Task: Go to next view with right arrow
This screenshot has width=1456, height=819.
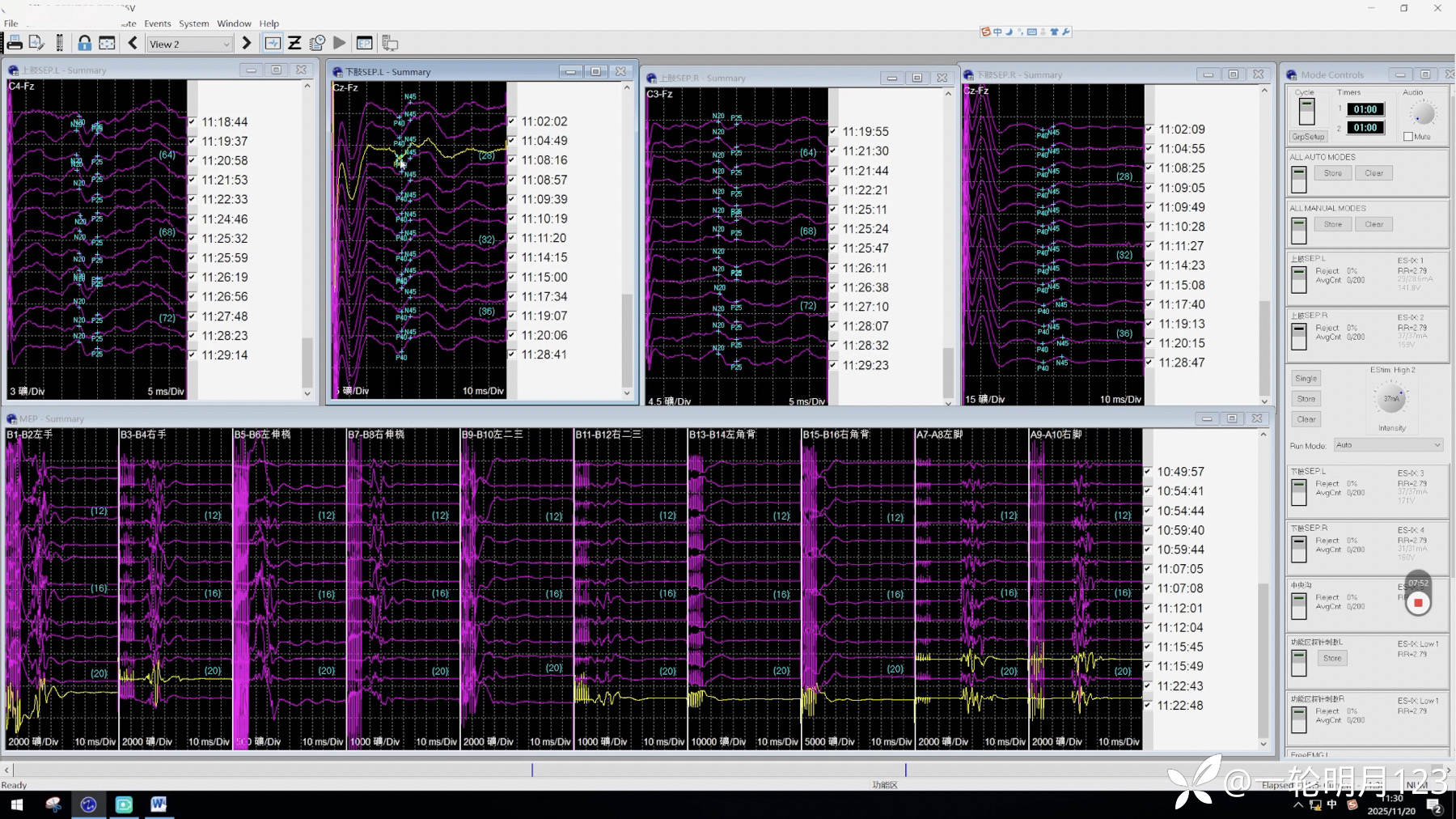Action: tap(247, 44)
